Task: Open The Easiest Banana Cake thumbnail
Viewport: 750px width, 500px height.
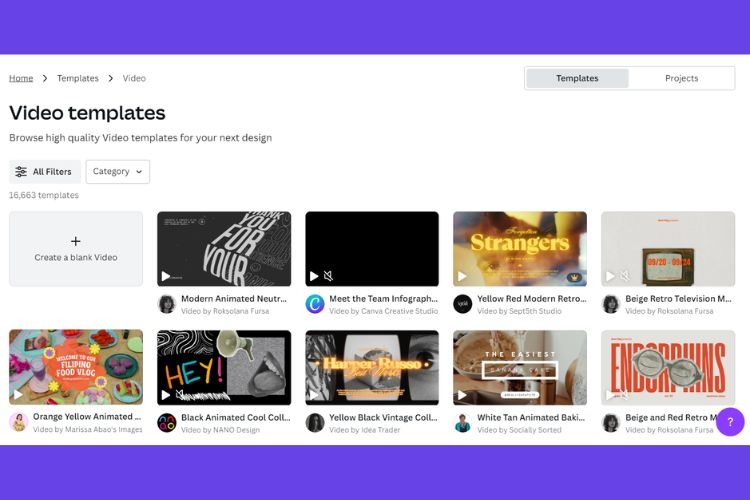Action: [x=520, y=367]
